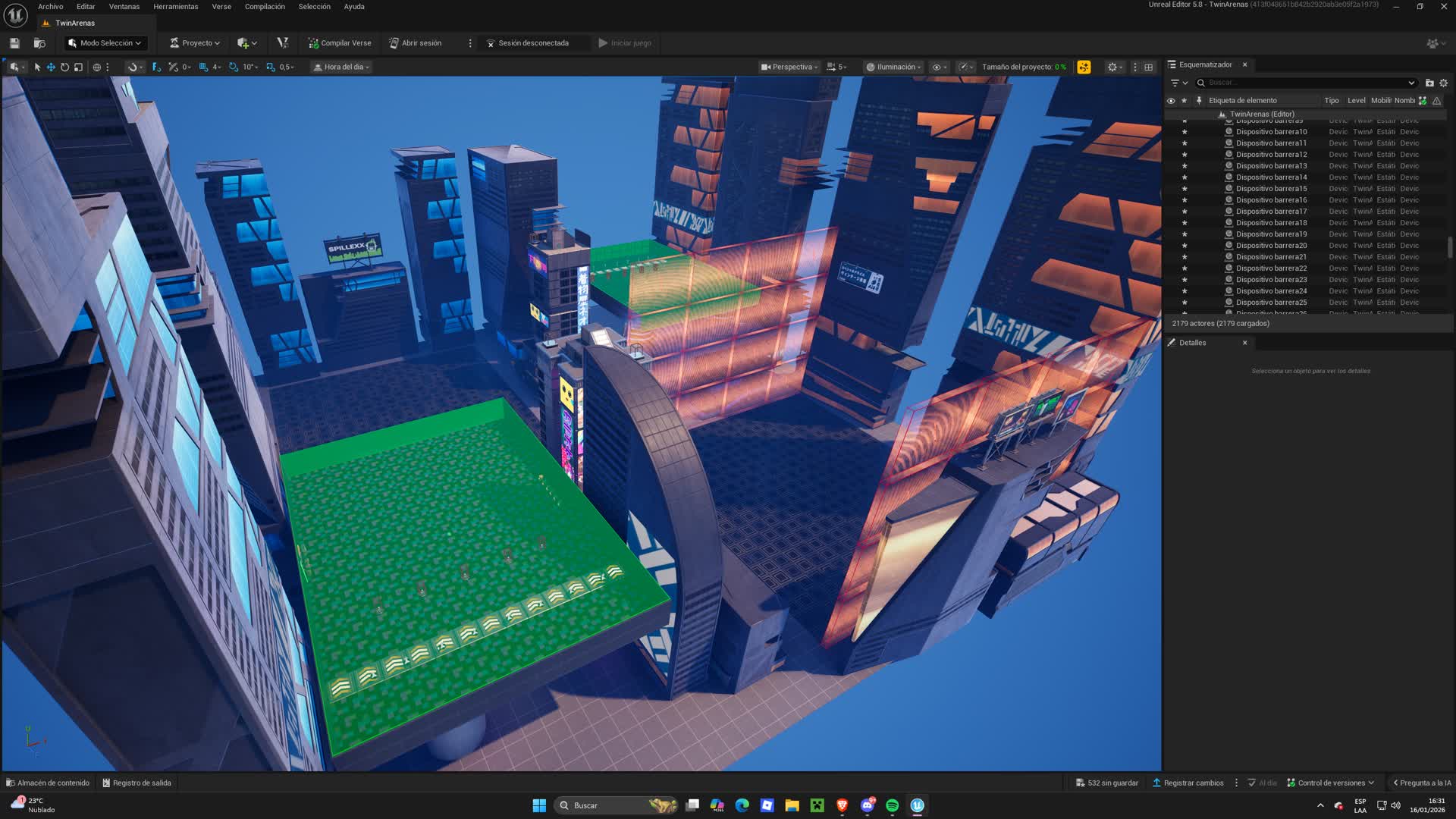Select the translate move gizmo tool

[x=51, y=67]
